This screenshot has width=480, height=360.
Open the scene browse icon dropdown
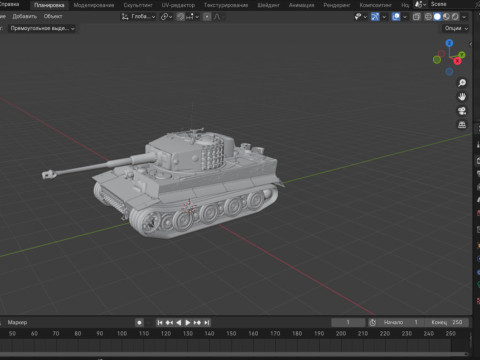(420, 5)
